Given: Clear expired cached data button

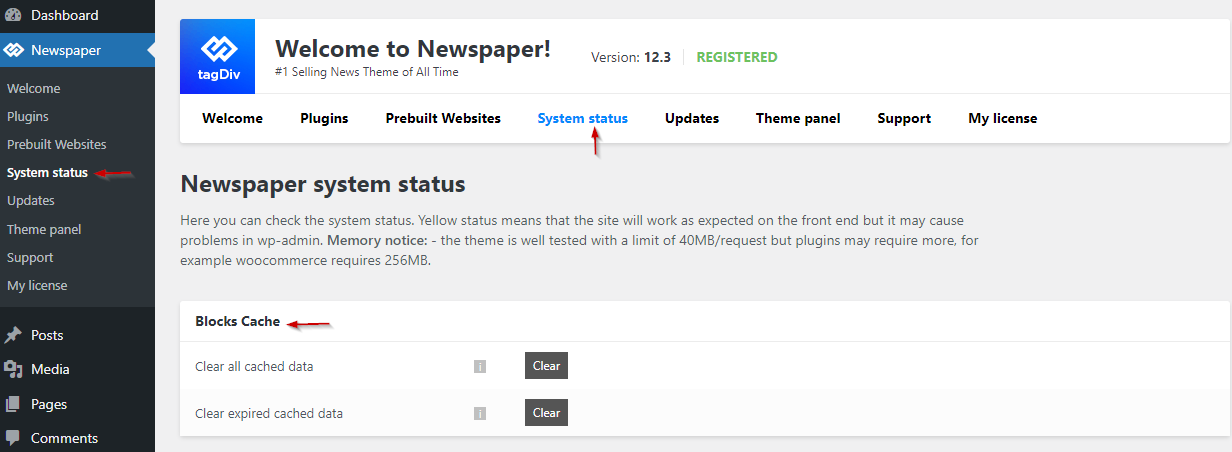Looking at the screenshot, I should coord(546,413).
